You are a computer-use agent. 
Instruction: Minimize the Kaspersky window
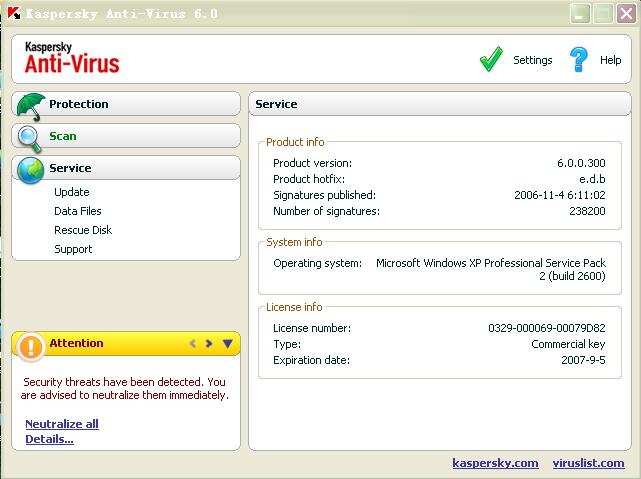coord(580,13)
